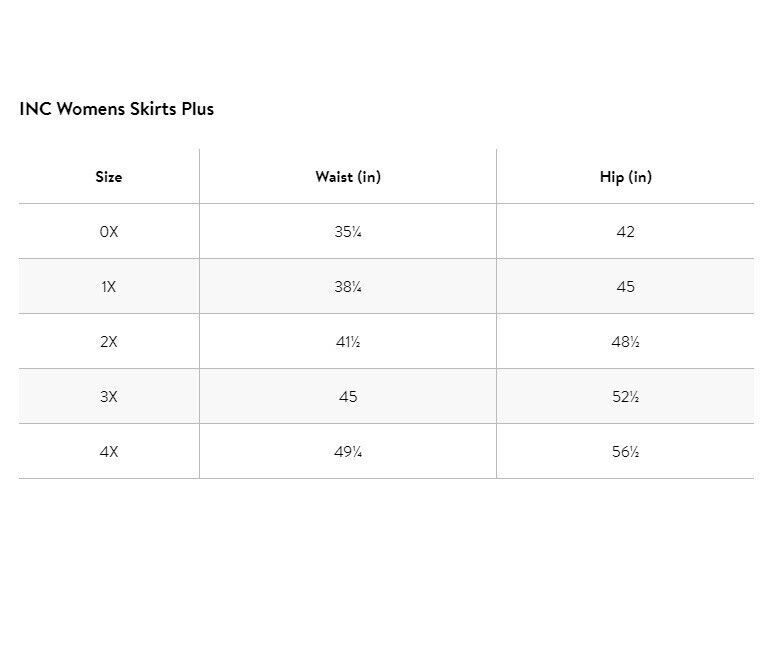Image resolution: width=768 pixels, height=646 pixels.
Task: Select the INC Womens Skirts Plus title
Action: click(x=117, y=109)
